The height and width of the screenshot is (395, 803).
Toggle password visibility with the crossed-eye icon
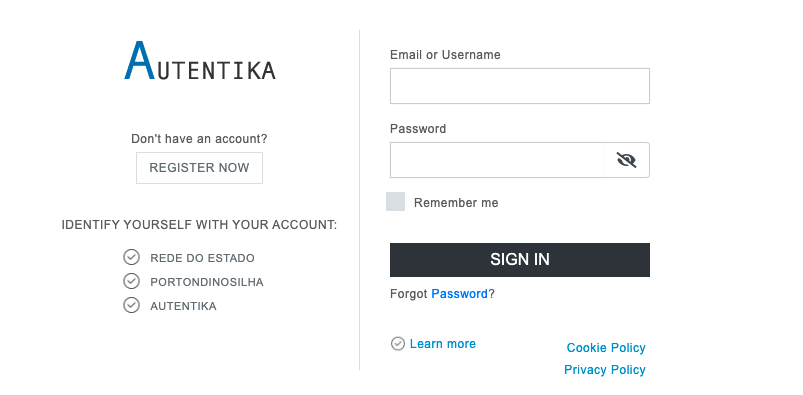(x=626, y=160)
